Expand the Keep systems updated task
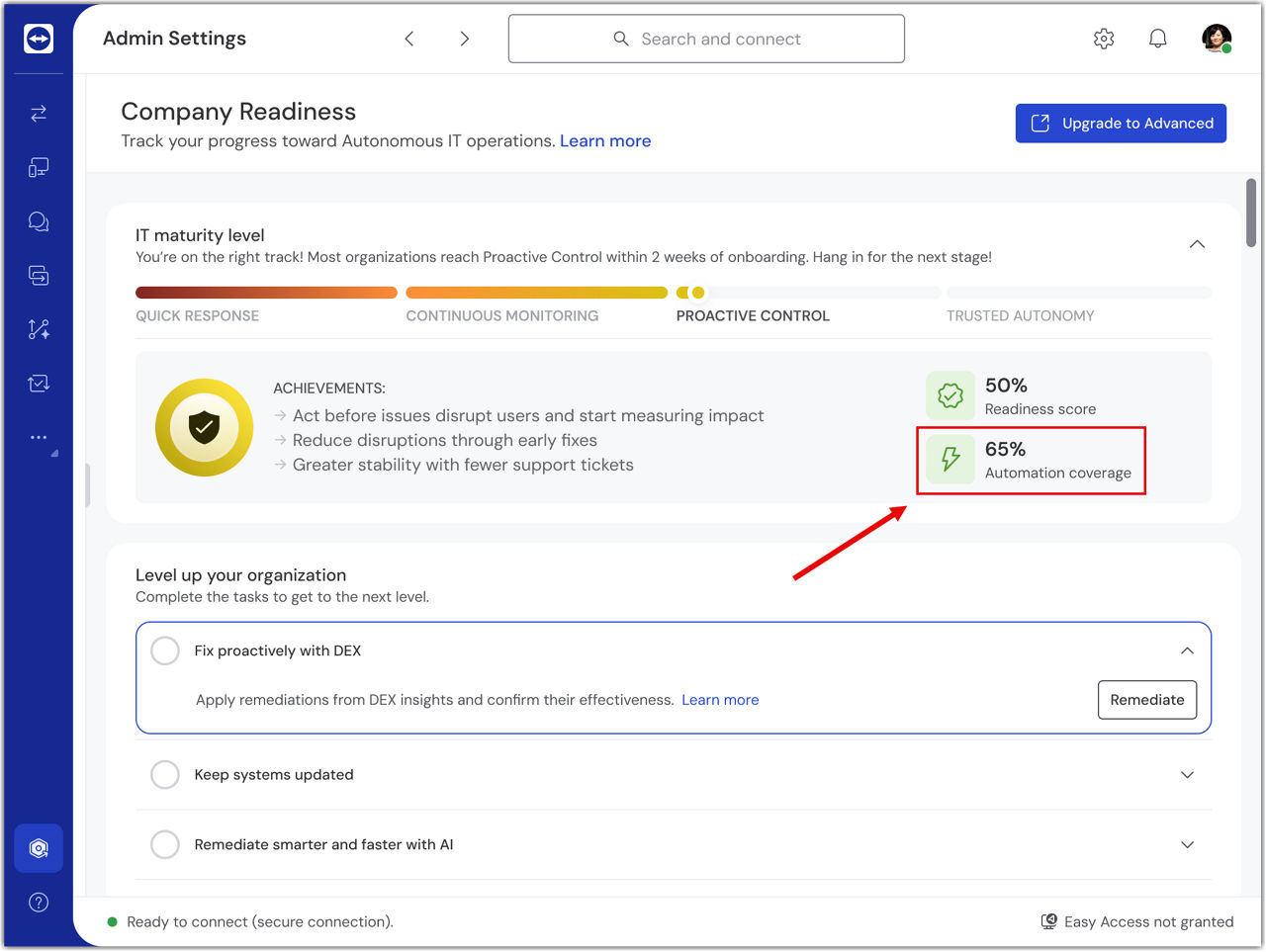The height and width of the screenshot is (952, 1266). click(x=1187, y=775)
